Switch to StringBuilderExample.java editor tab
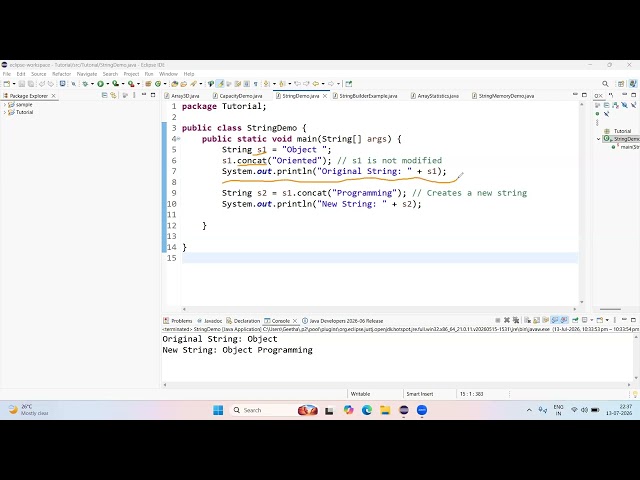Screen dimensions: 640x480 (365, 96)
